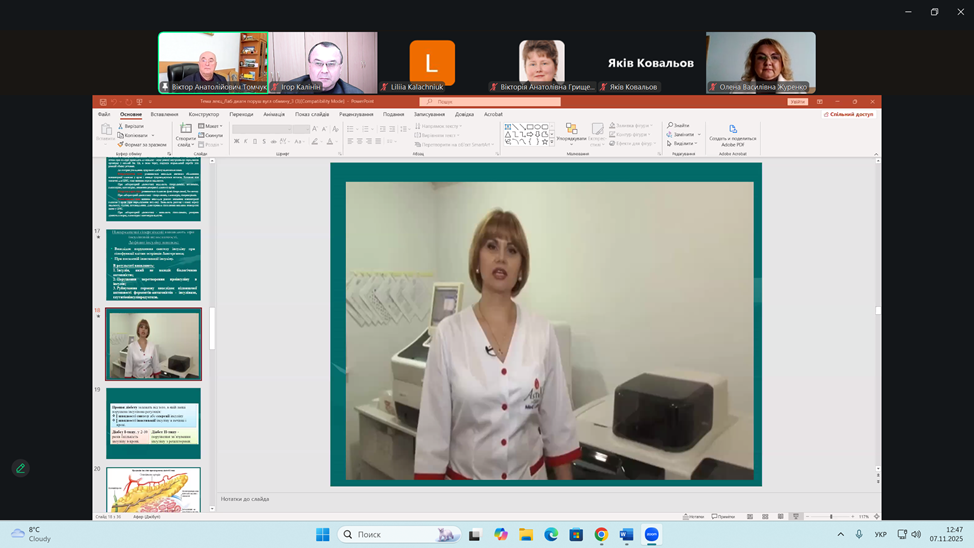Switch to Reading view icon
Viewport: 974px width, 548px height.
(x=781, y=516)
